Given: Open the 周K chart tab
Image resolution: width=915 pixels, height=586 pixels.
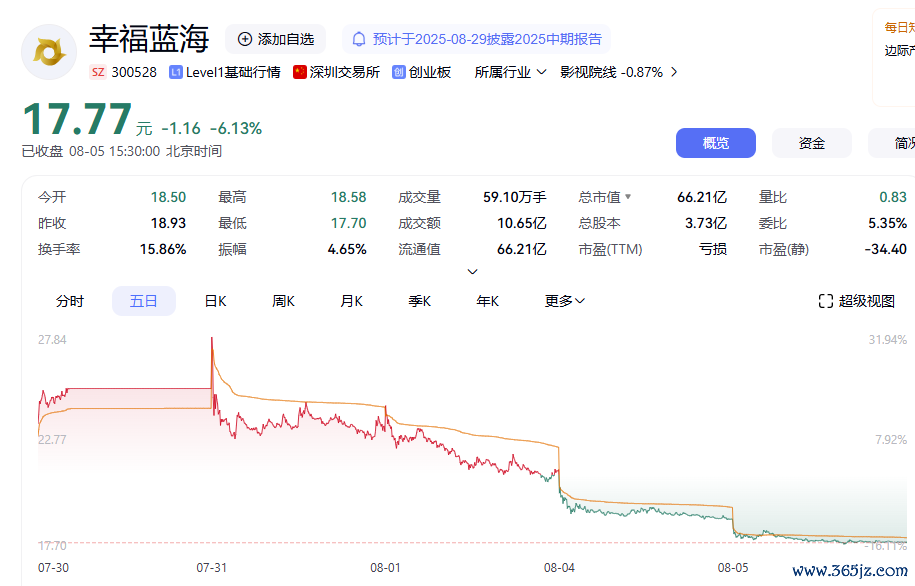Looking at the screenshot, I should (283, 301).
